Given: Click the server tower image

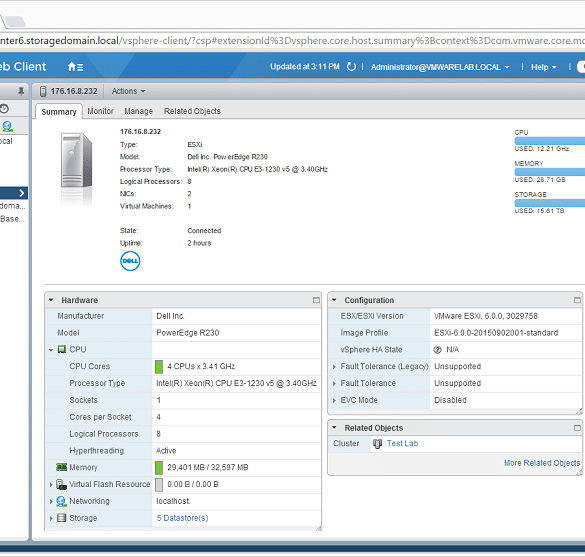Looking at the screenshot, I should (x=76, y=160).
